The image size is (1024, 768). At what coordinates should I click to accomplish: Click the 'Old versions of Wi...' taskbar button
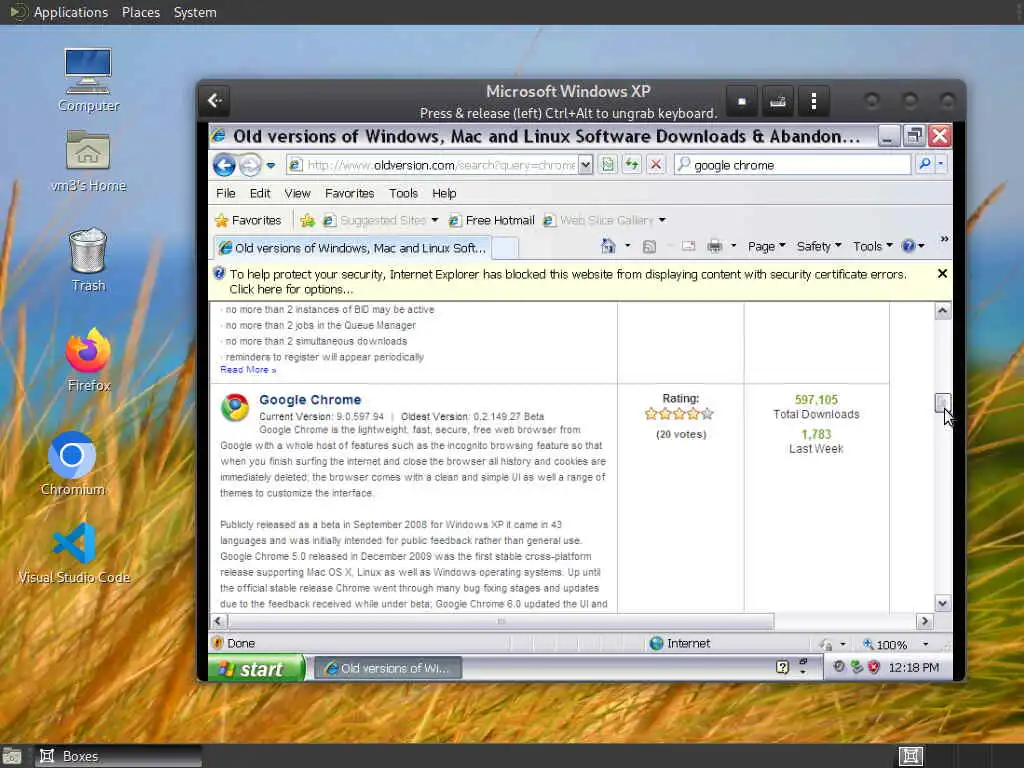coord(388,668)
